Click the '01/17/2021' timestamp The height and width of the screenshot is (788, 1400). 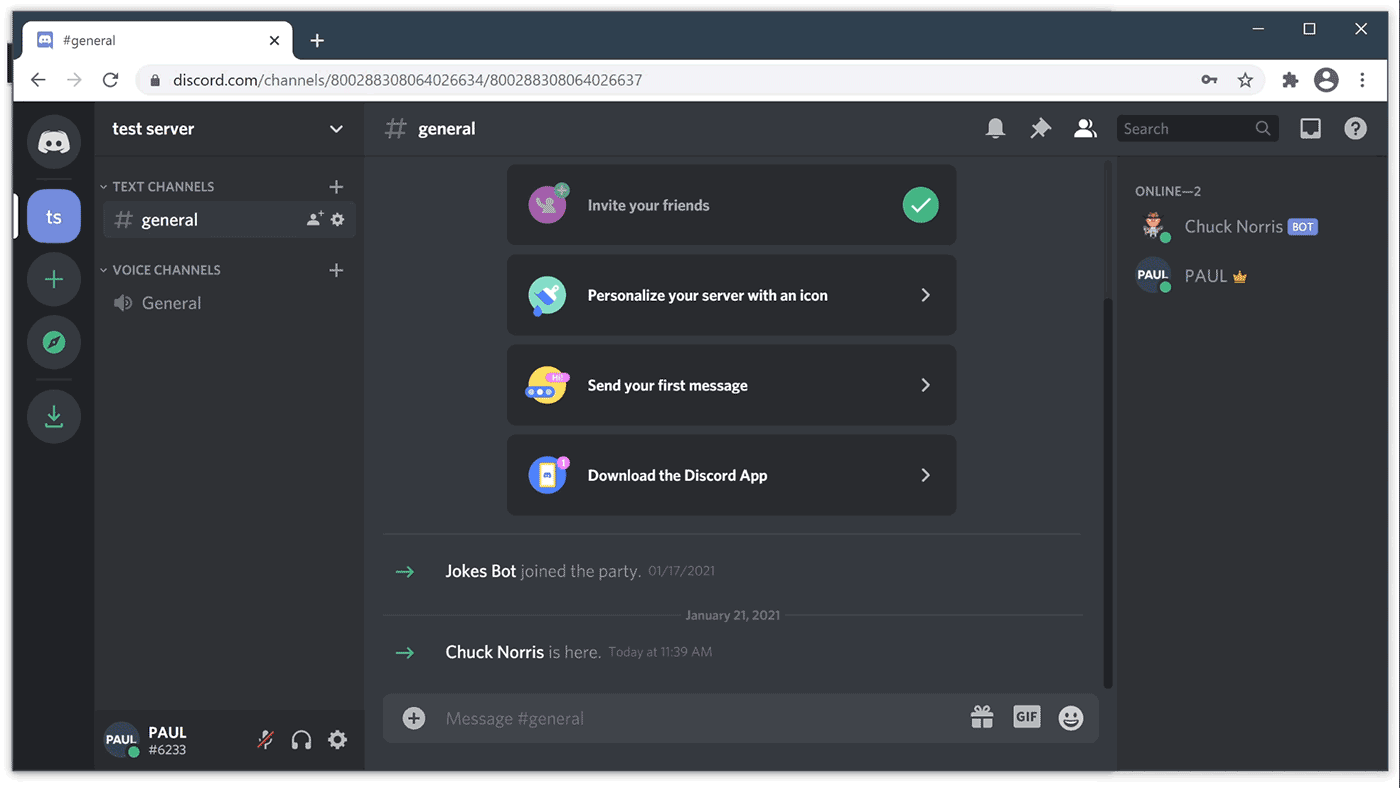click(681, 572)
